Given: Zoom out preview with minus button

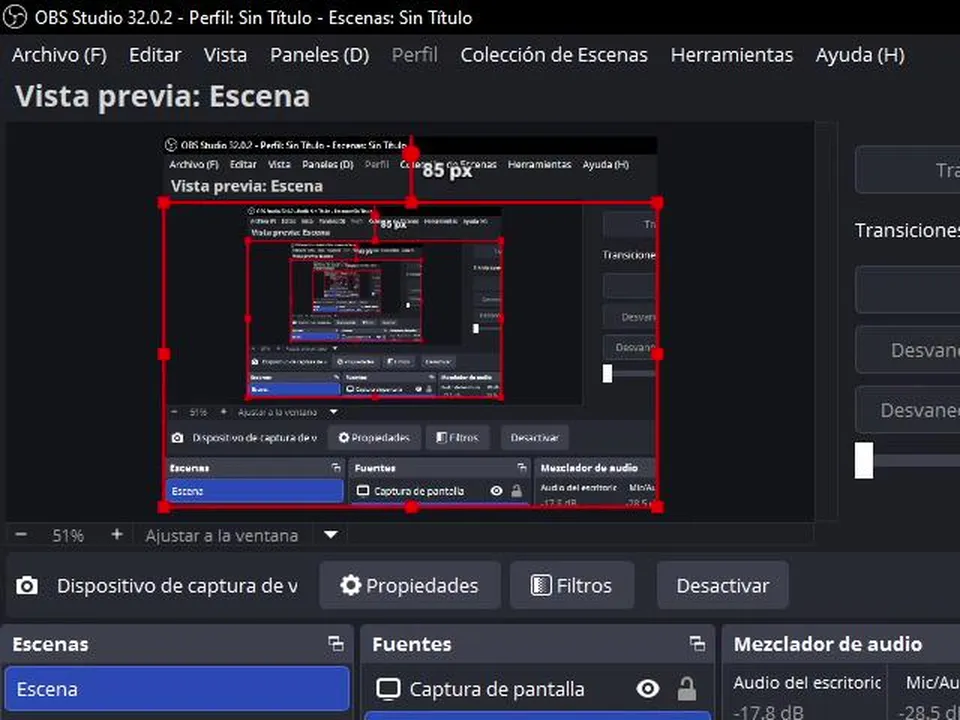Looking at the screenshot, I should pos(21,534).
